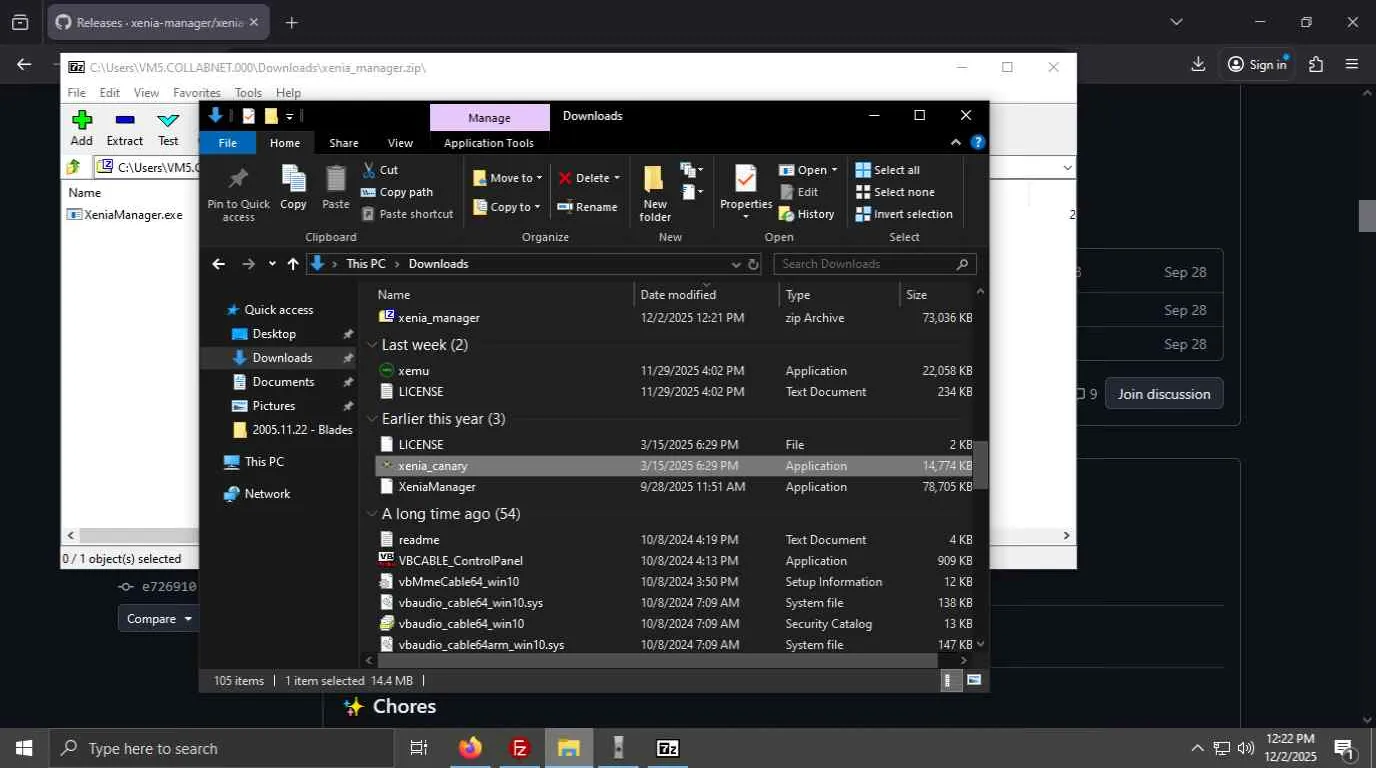Click Copy path in the Clipboard group

[397, 192]
